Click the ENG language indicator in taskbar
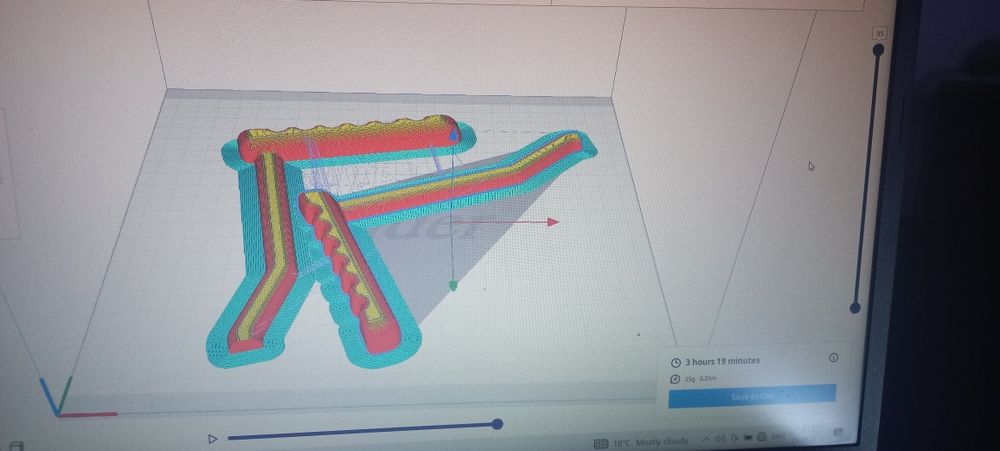The image size is (1000, 451). point(778,437)
